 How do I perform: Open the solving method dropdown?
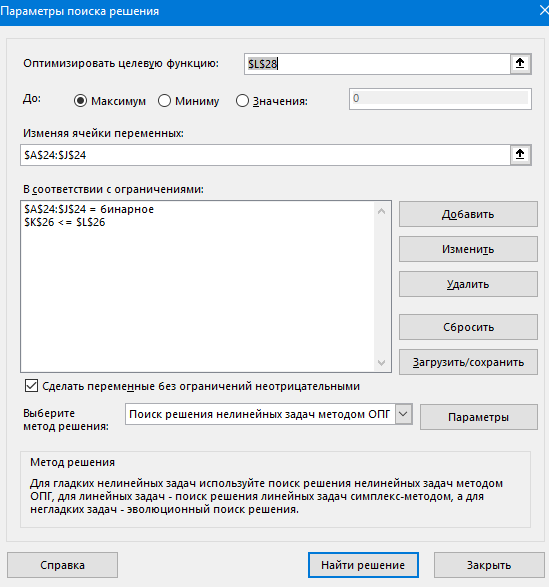point(404,414)
